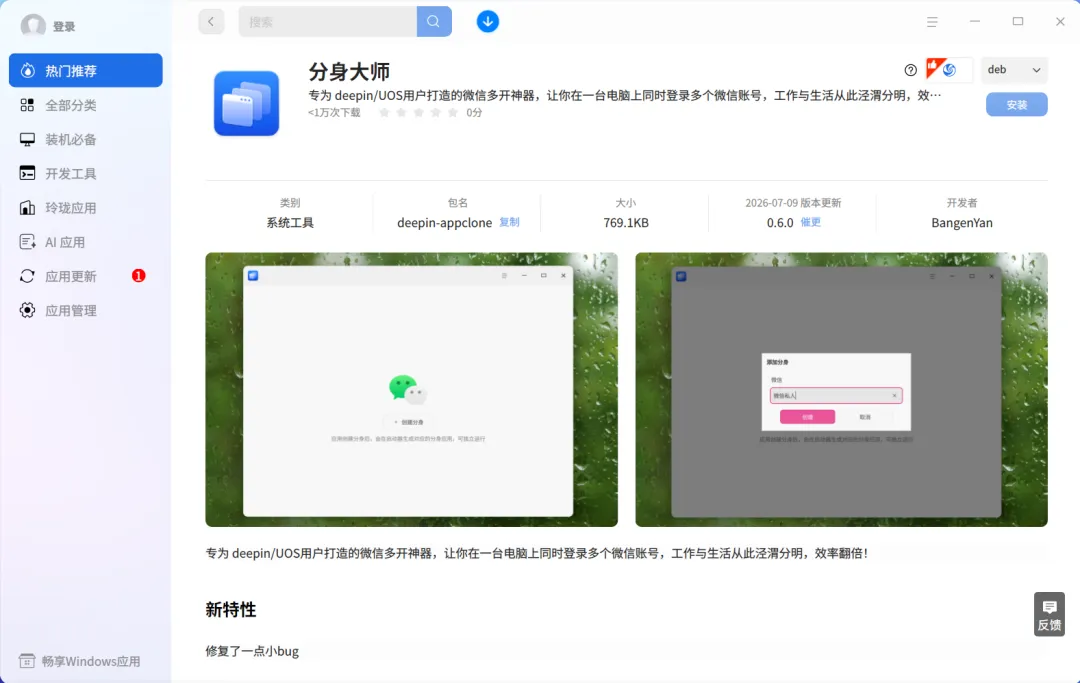Click the deepin-appclone package name
Viewport: 1080px width, 683px height.
tap(444, 222)
